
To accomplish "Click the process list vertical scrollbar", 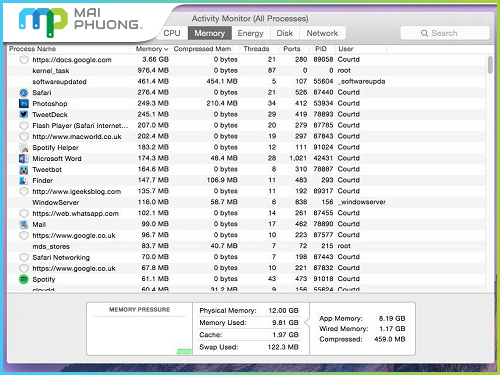I will click(490, 65).
